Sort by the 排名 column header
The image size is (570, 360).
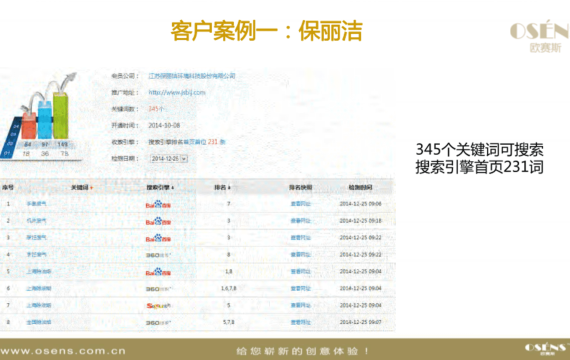[222, 187]
